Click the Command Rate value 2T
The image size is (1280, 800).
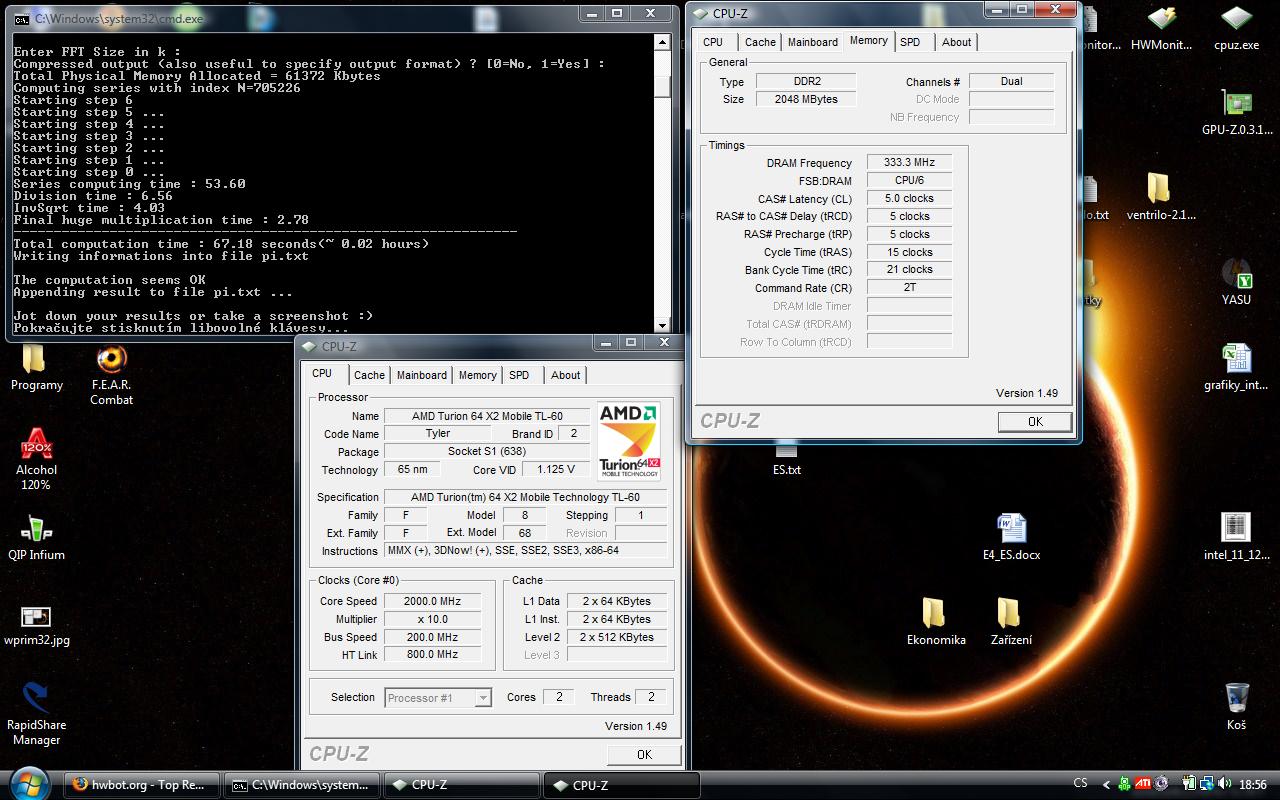click(909, 287)
